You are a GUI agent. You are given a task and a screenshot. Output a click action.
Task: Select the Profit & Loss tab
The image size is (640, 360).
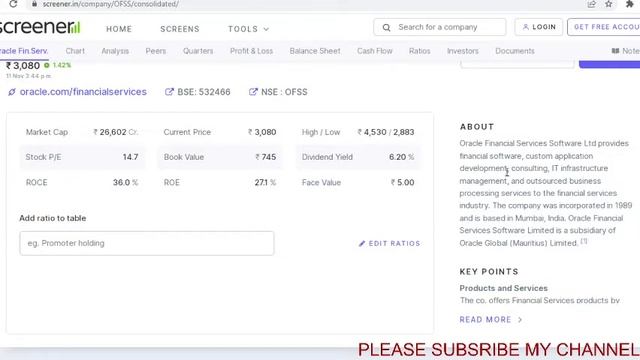251,51
